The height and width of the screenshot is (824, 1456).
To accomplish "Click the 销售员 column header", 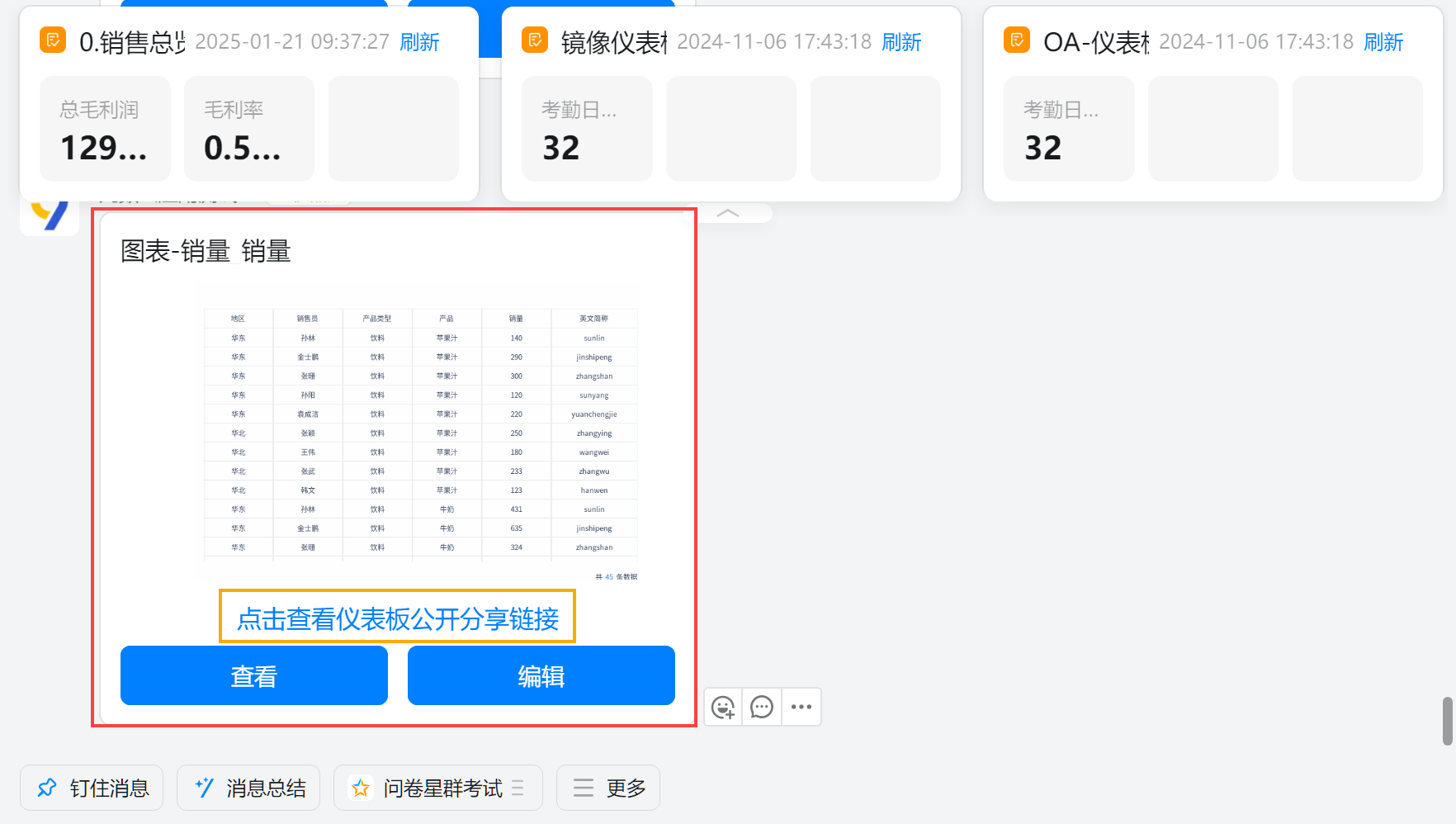I will 308,319.
